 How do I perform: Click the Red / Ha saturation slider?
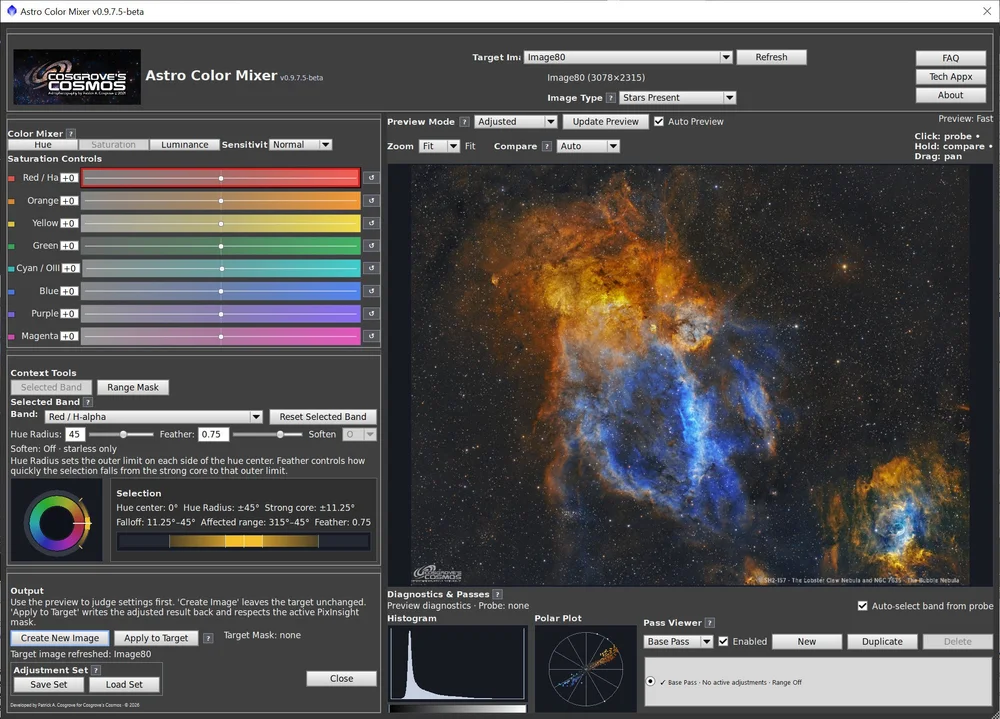coord(221,178)
